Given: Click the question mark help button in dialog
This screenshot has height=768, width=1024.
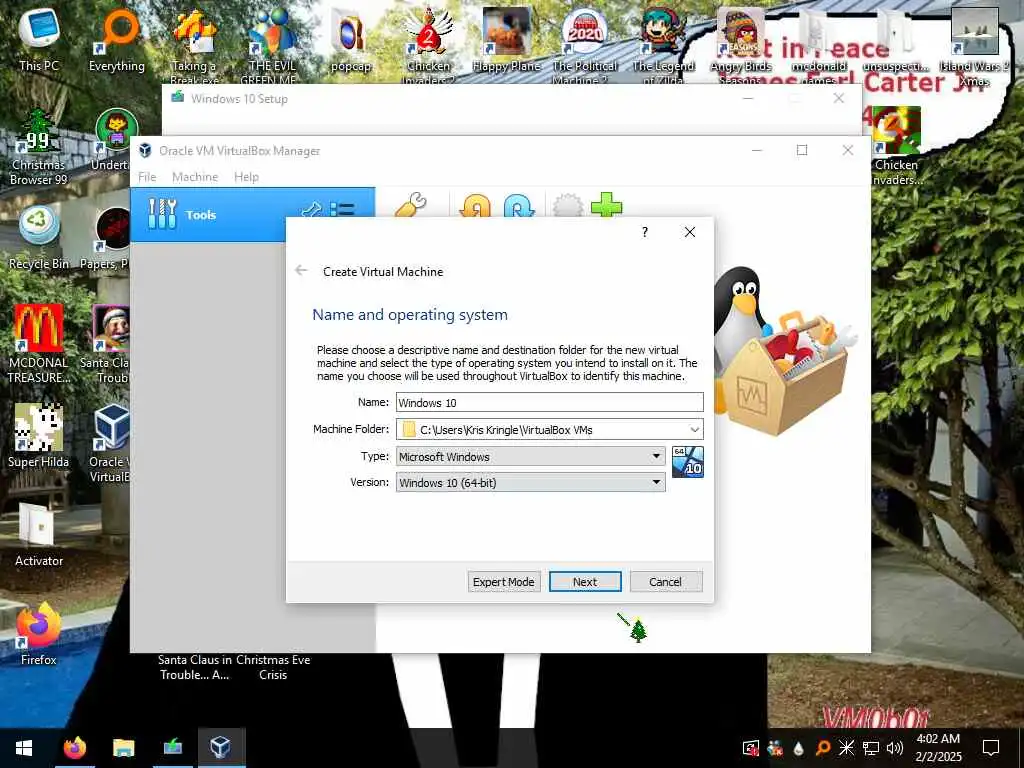Looking at the screenshot, I should (x=645, y=232).
